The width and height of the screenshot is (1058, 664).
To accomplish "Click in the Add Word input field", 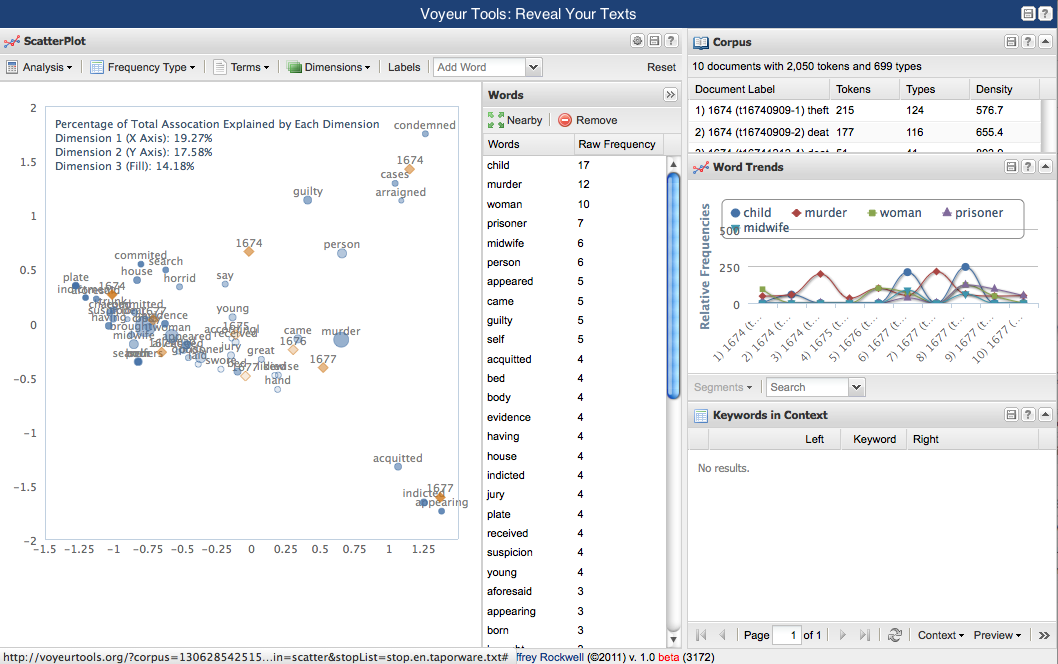I will [479, 67].
